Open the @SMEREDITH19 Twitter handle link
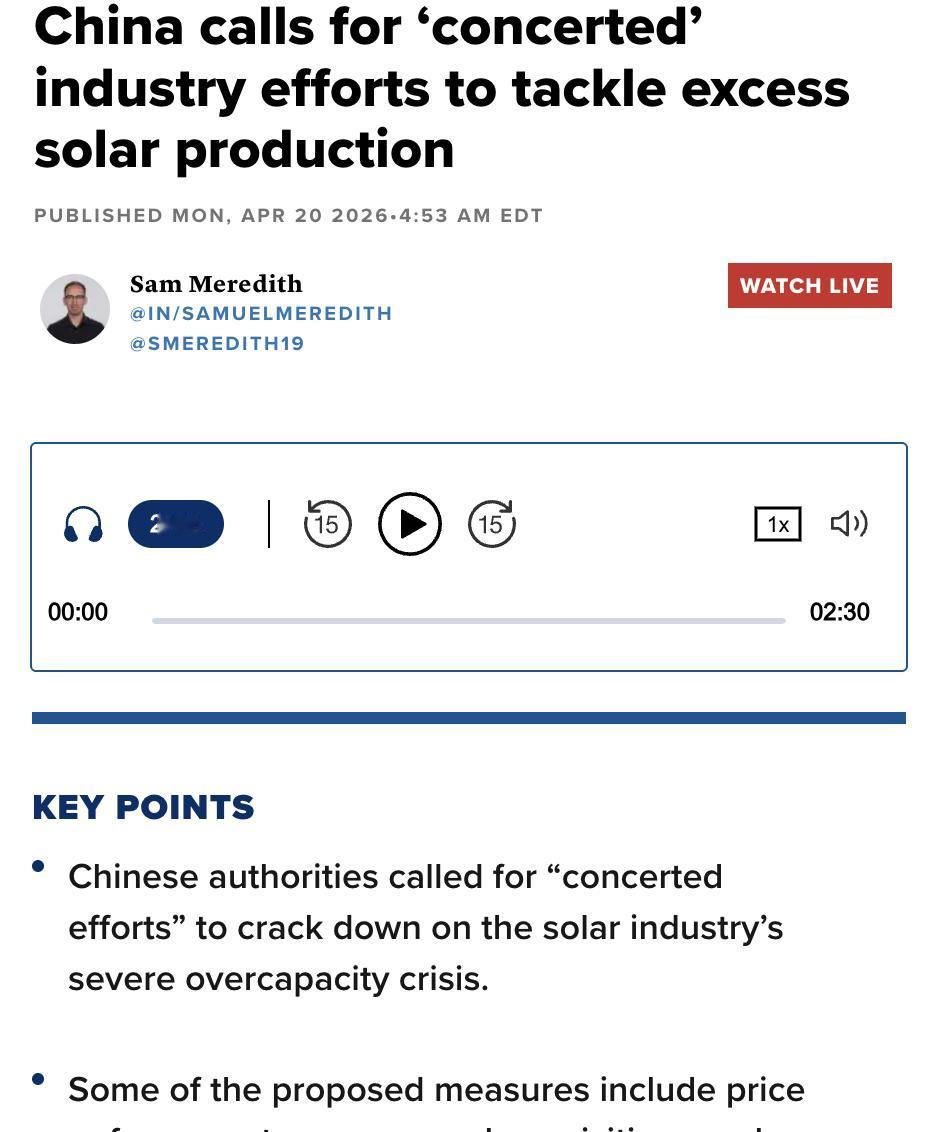932x1132 pixels. click(217, 344)
